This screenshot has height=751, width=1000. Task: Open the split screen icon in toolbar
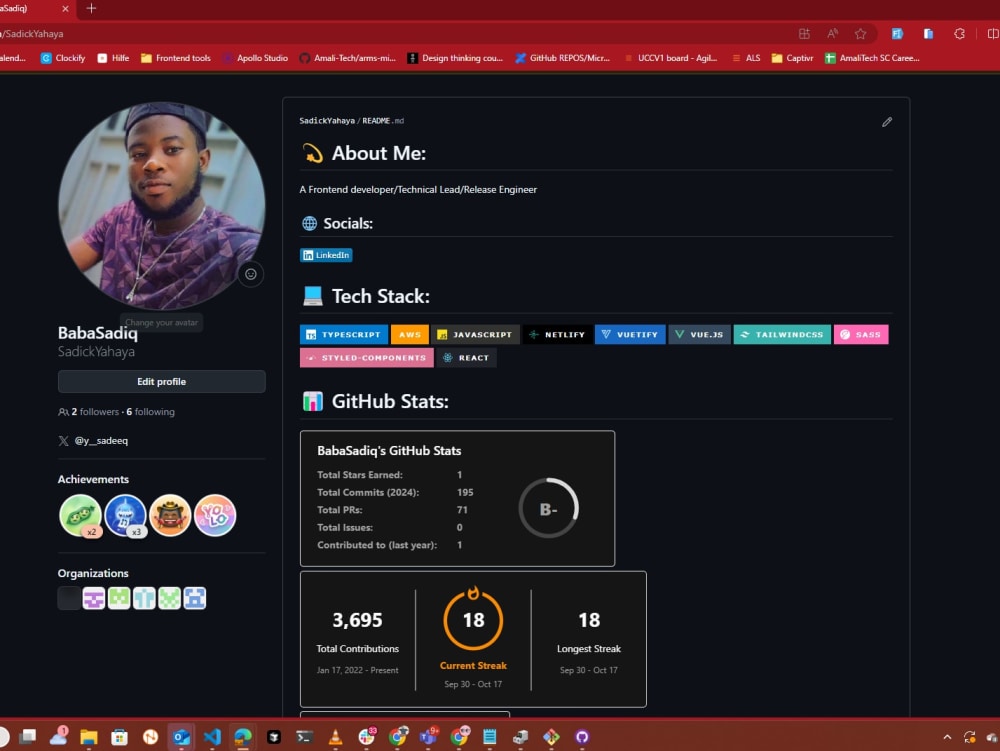click(992, 34)
